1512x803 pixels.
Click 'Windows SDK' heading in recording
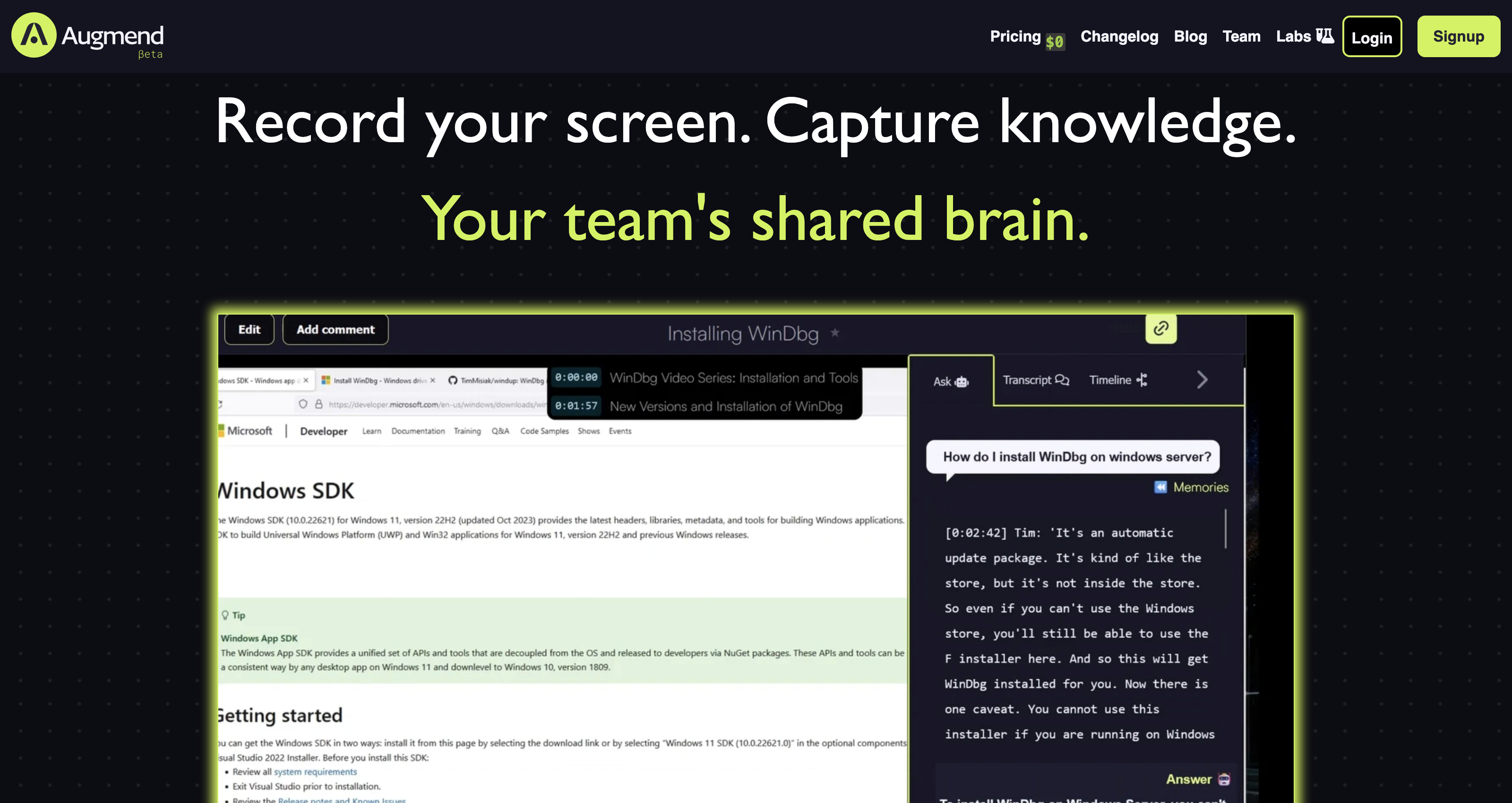(286, 491)
